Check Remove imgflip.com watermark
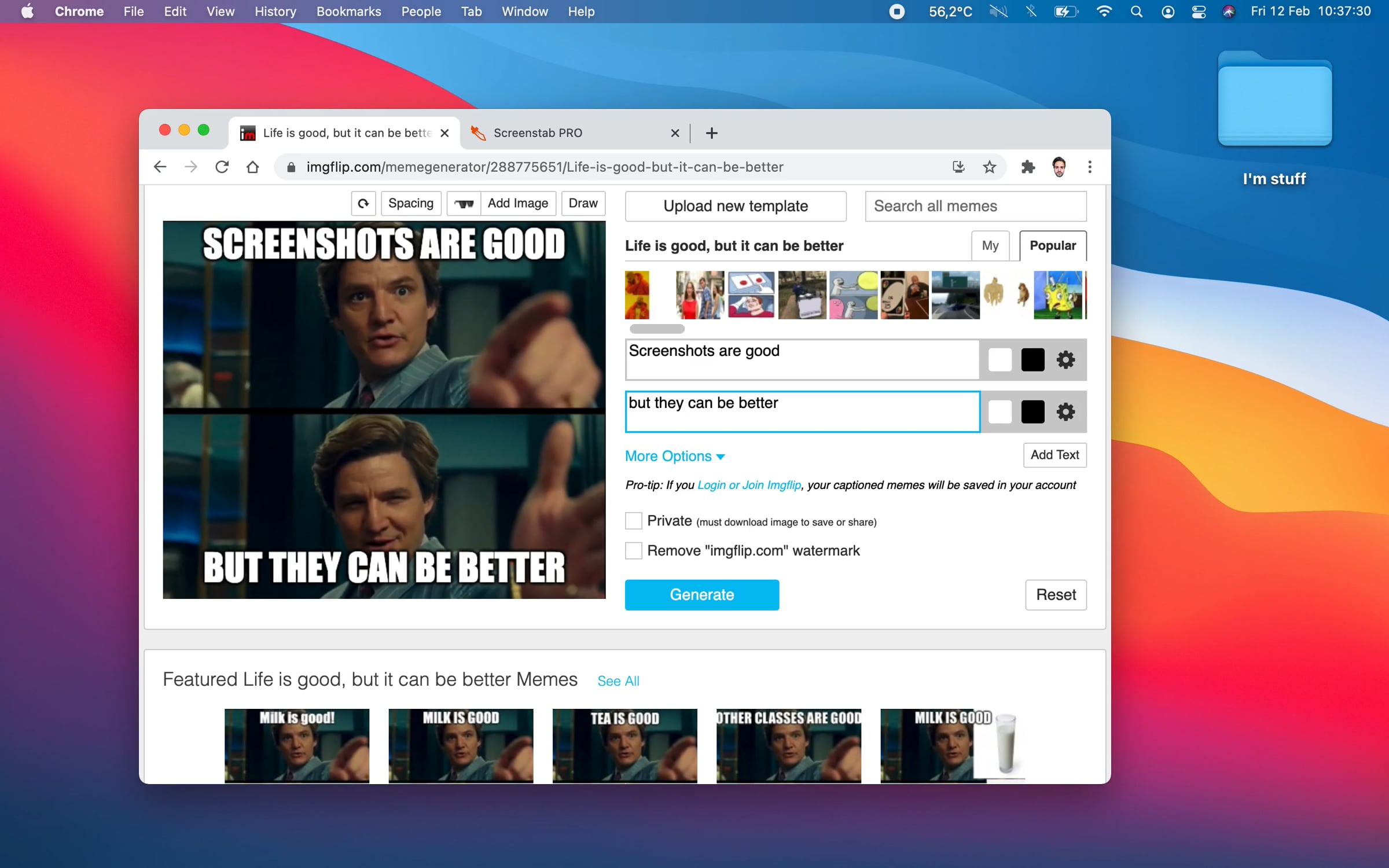The height and width of the screenshot is (868, 1389). 634,550
